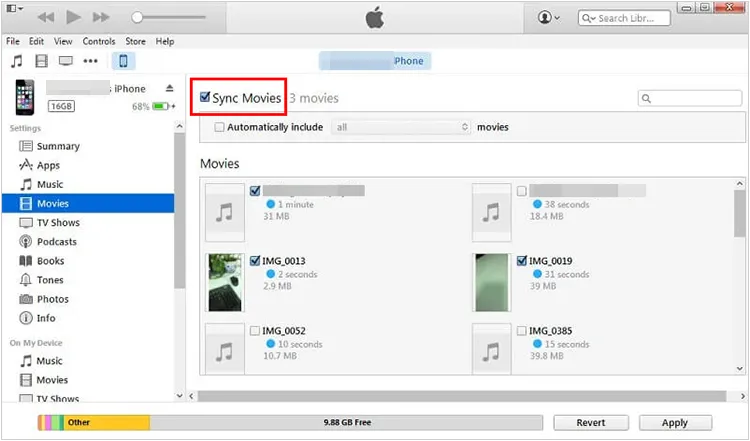Click the 16GB capacity label
Image resolution: width=750 pixels, height=441 pixels.
click(61, 106)
